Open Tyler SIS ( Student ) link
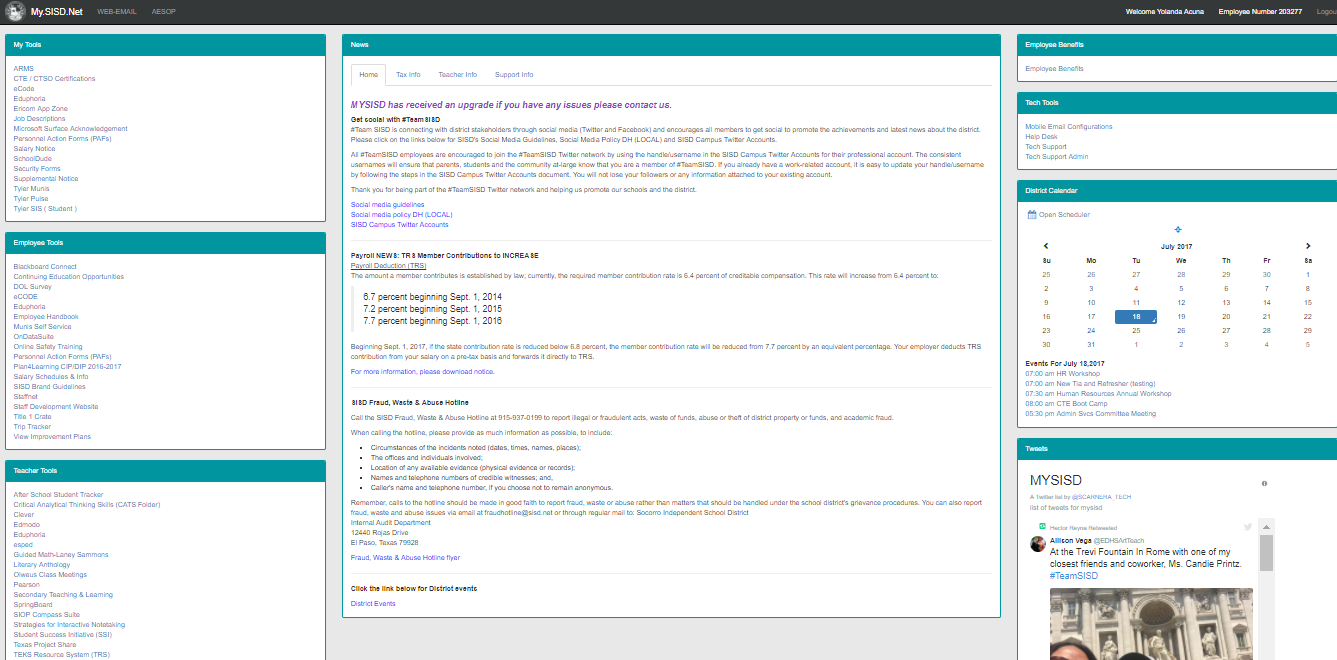The width and height of the screenshot is (1337, 660). pos(45,209)
